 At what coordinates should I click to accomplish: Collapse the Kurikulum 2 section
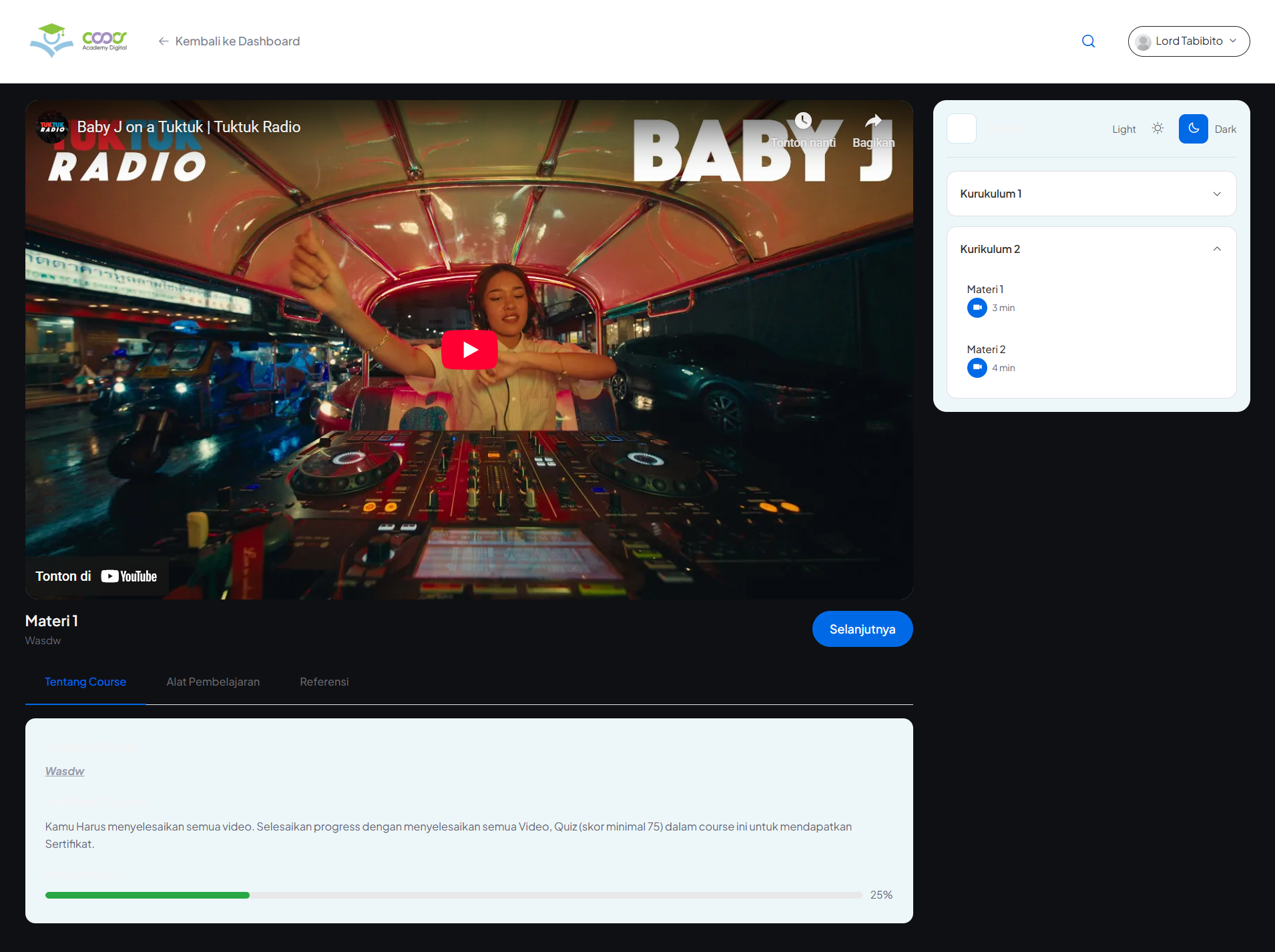1091,249
